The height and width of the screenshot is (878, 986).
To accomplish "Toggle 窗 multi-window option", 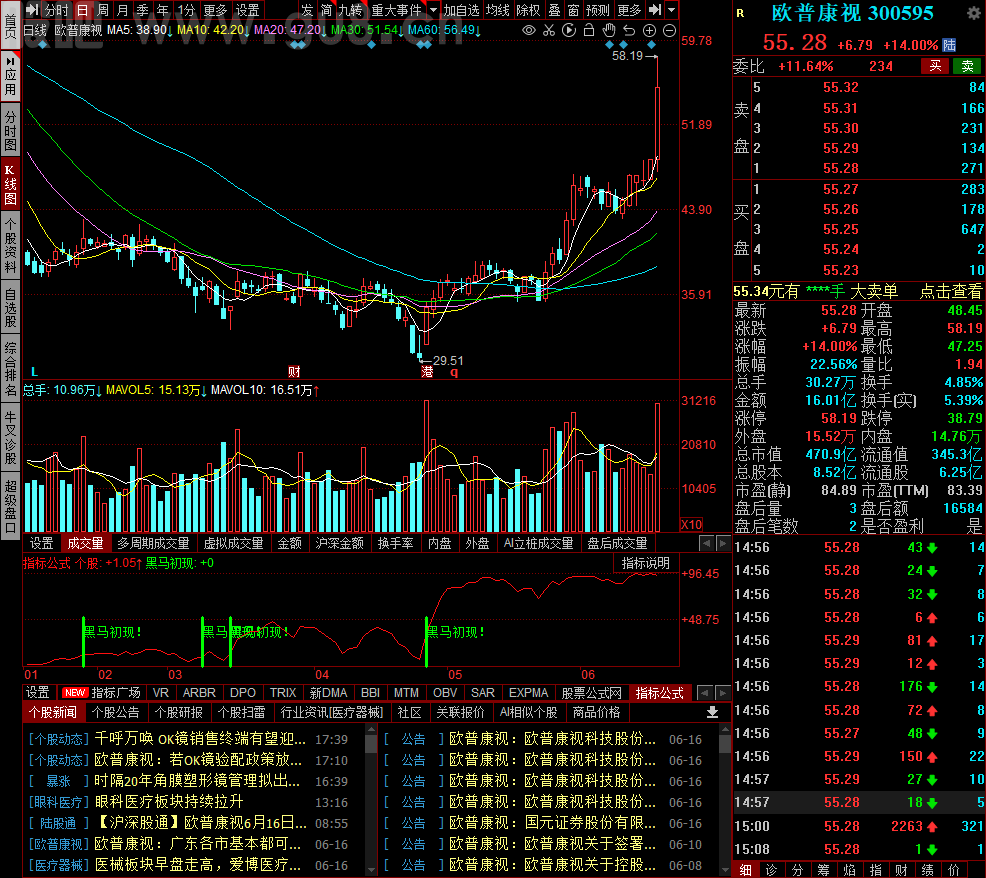I will click(573, 10).
